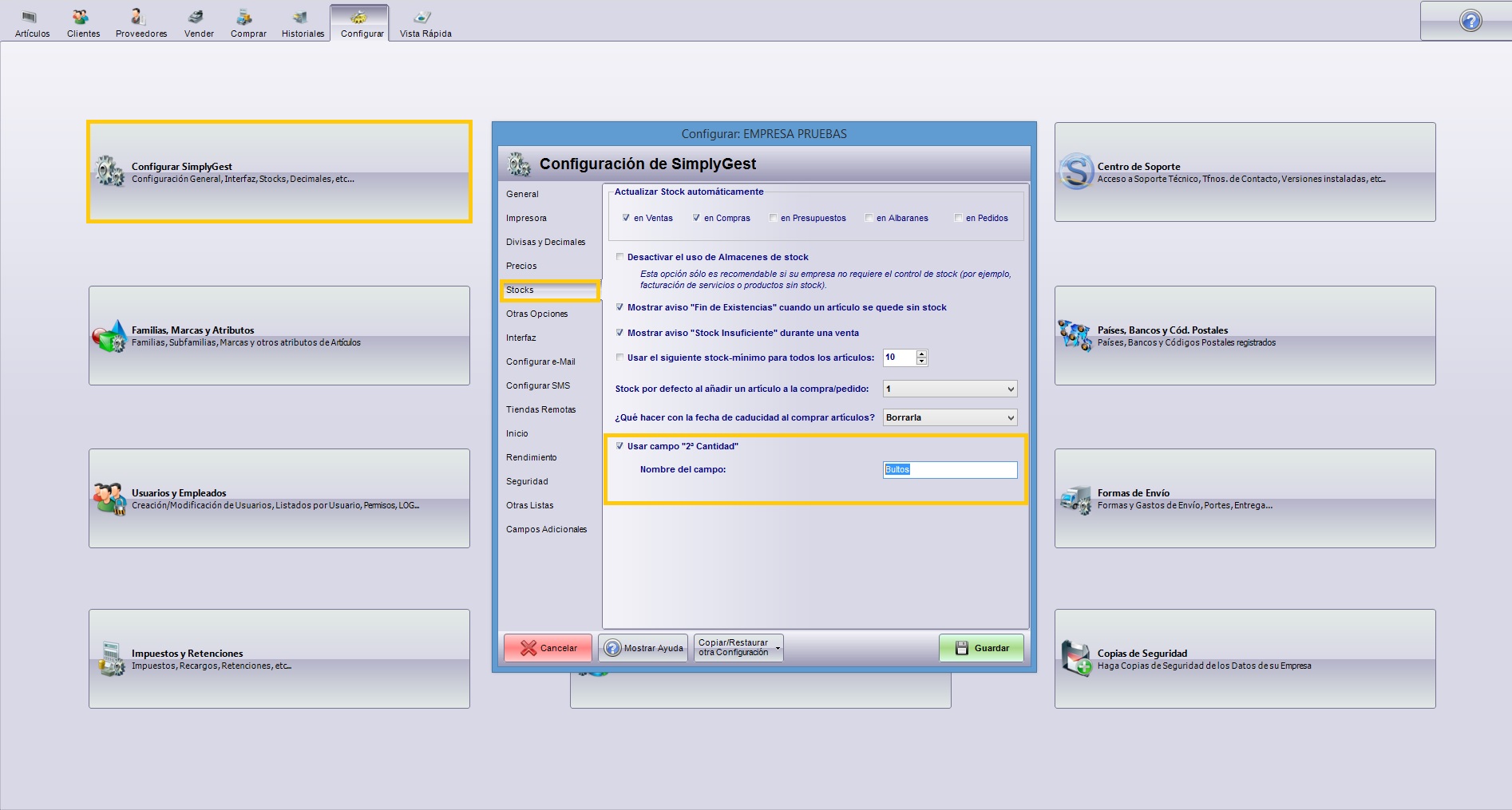Screen dimensions: 1512x810
Task: Check 'Desactivar el uso de Almacenes de stock'
Action: click(619, 257)
